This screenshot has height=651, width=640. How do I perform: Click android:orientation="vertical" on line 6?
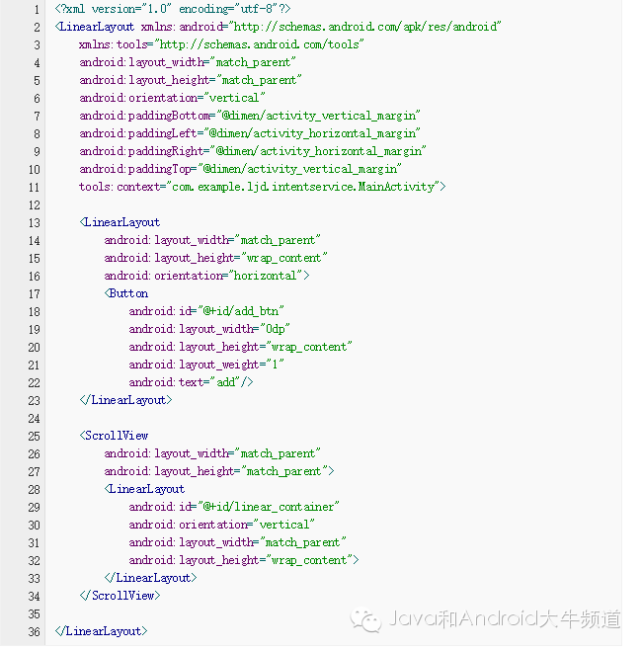pyautogui.click(x=172, y=98)
